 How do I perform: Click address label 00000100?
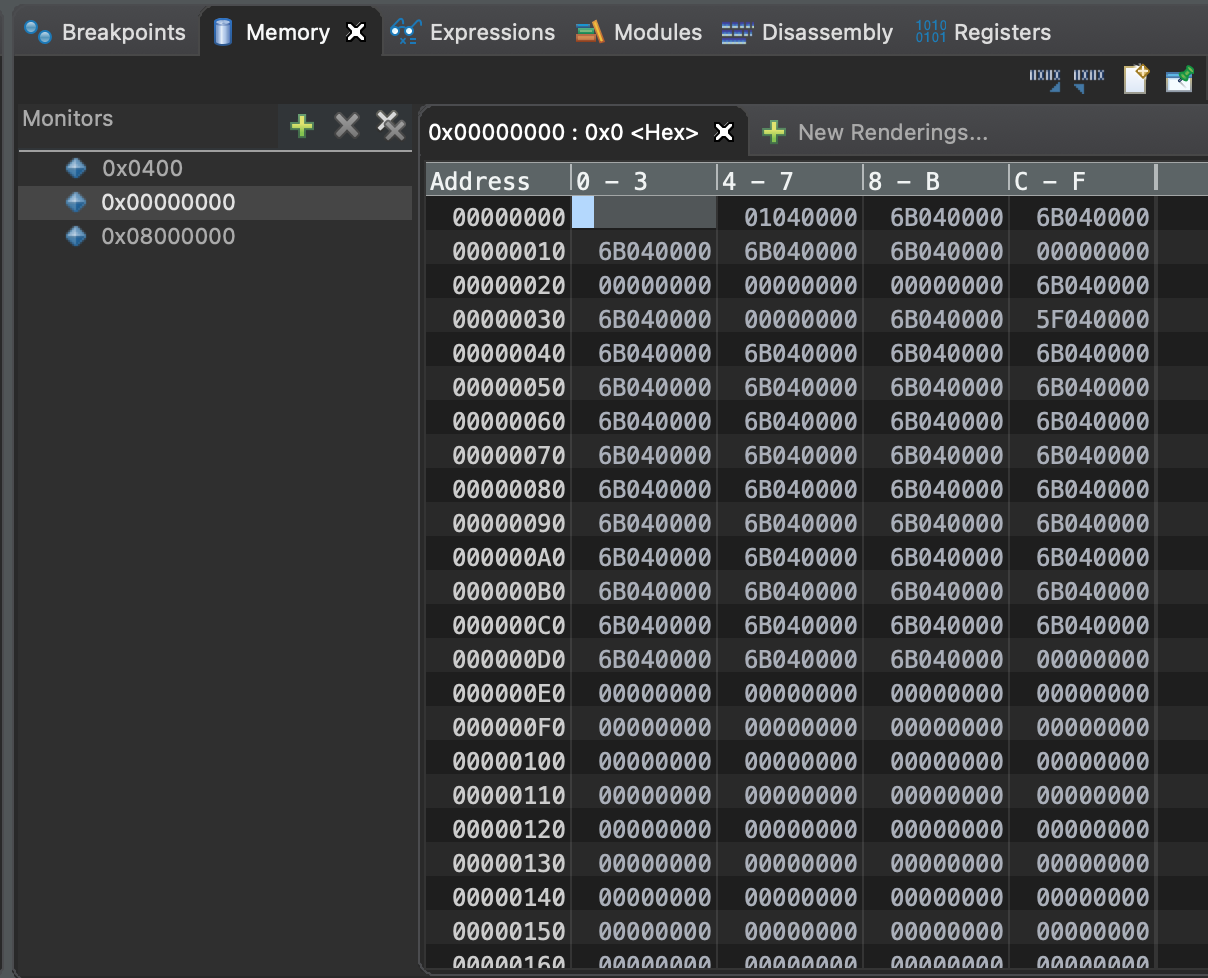(x=508, y=761)
